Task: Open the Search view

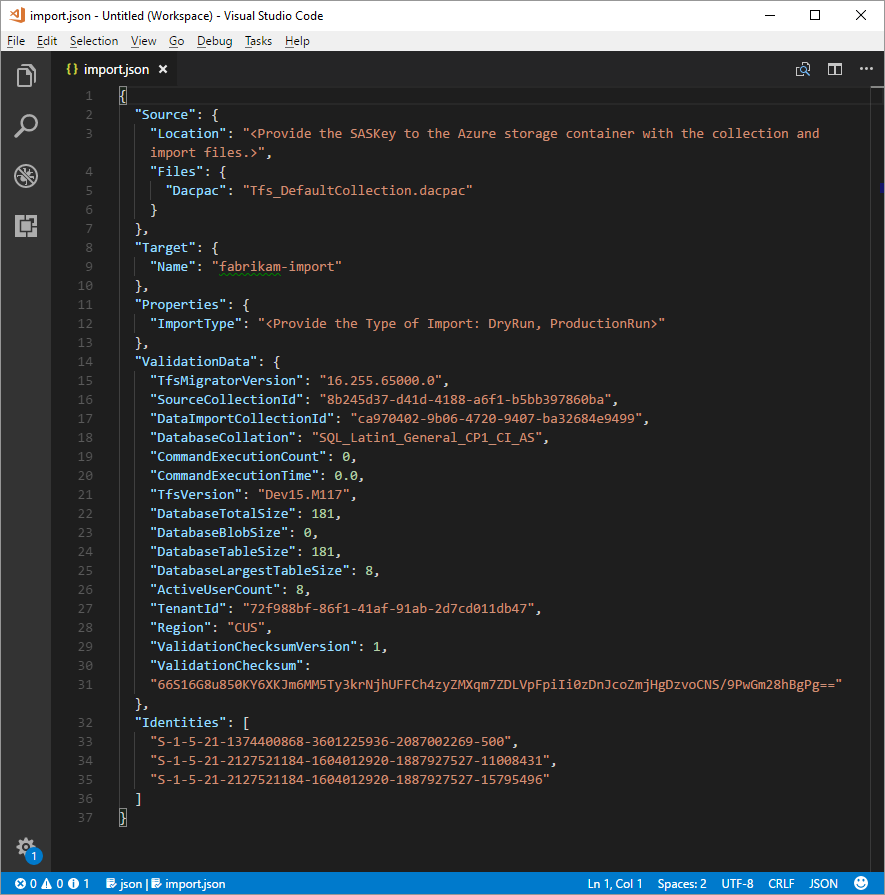Action: click(x=26, y=125)
